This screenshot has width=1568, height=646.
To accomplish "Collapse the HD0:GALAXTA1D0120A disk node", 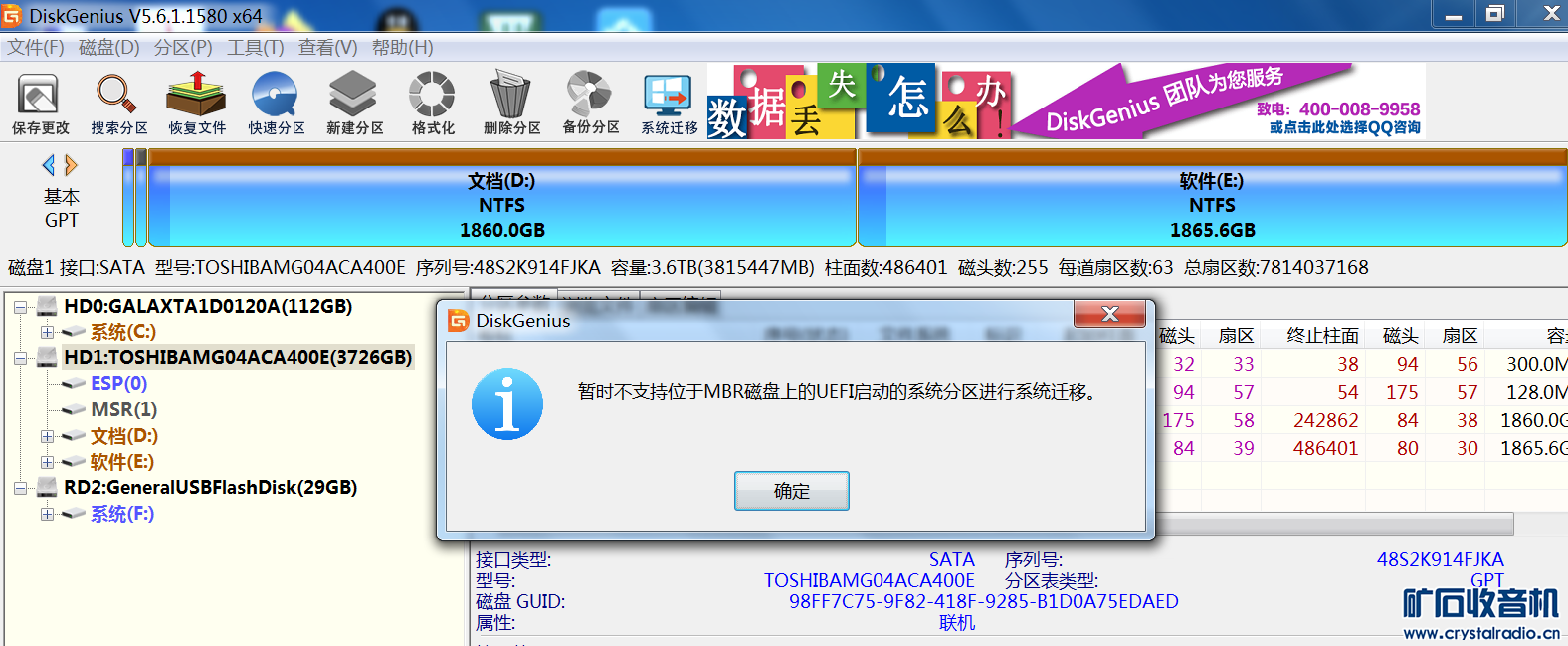I will click(20, 307).
